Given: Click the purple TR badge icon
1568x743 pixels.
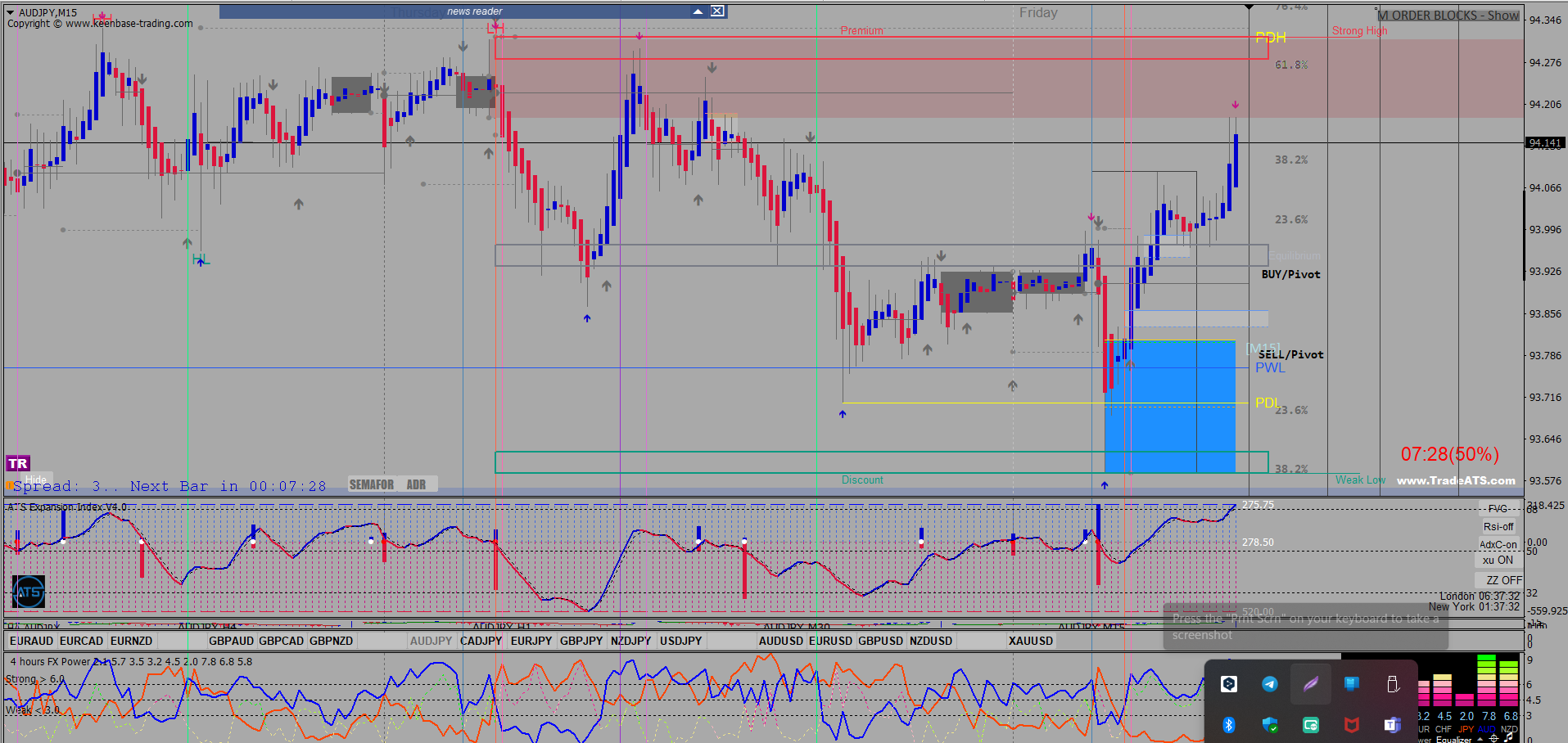Looking at the screenshot, I should tap(18, 463).
